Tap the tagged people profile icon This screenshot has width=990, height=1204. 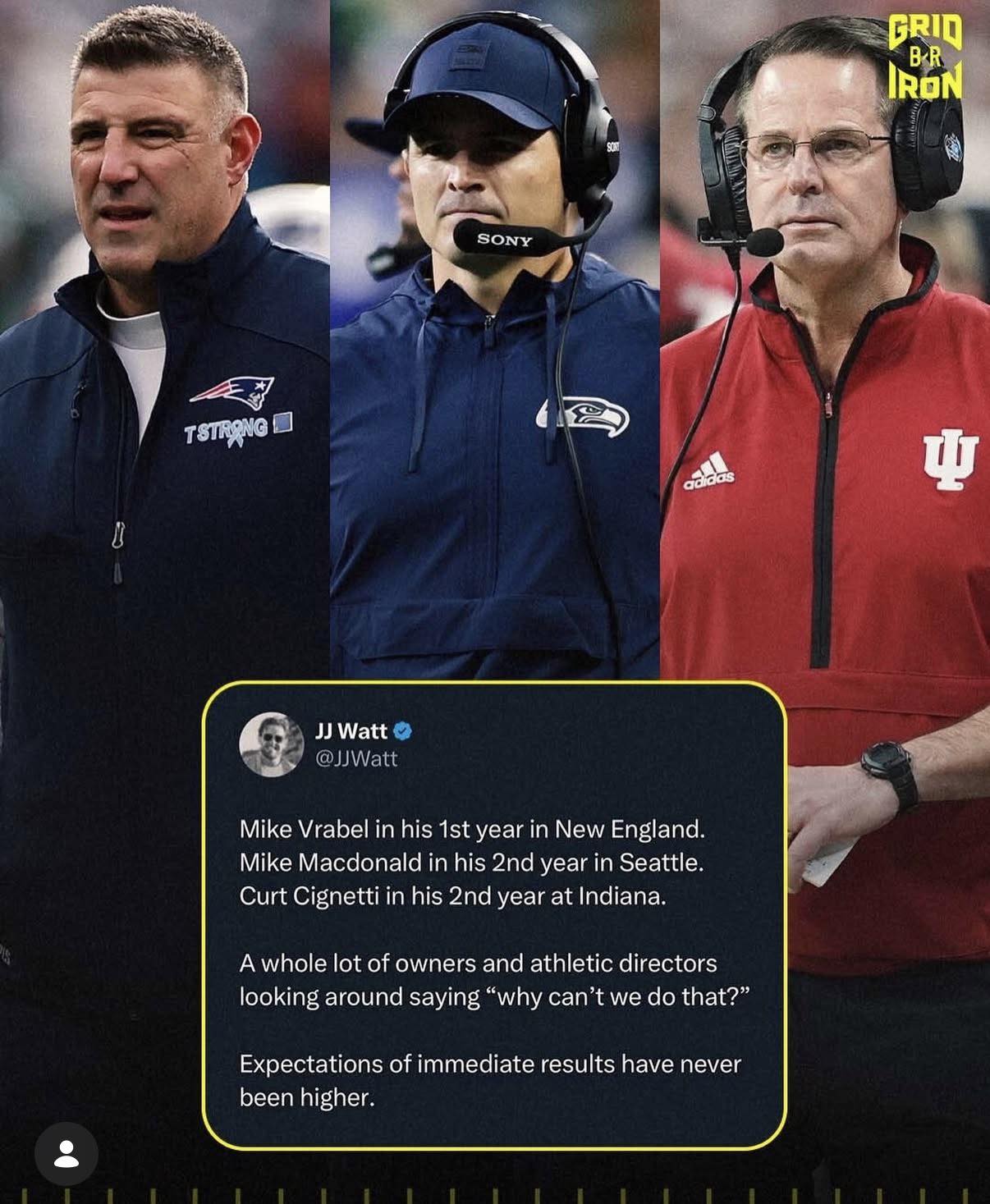(66, 1153)
